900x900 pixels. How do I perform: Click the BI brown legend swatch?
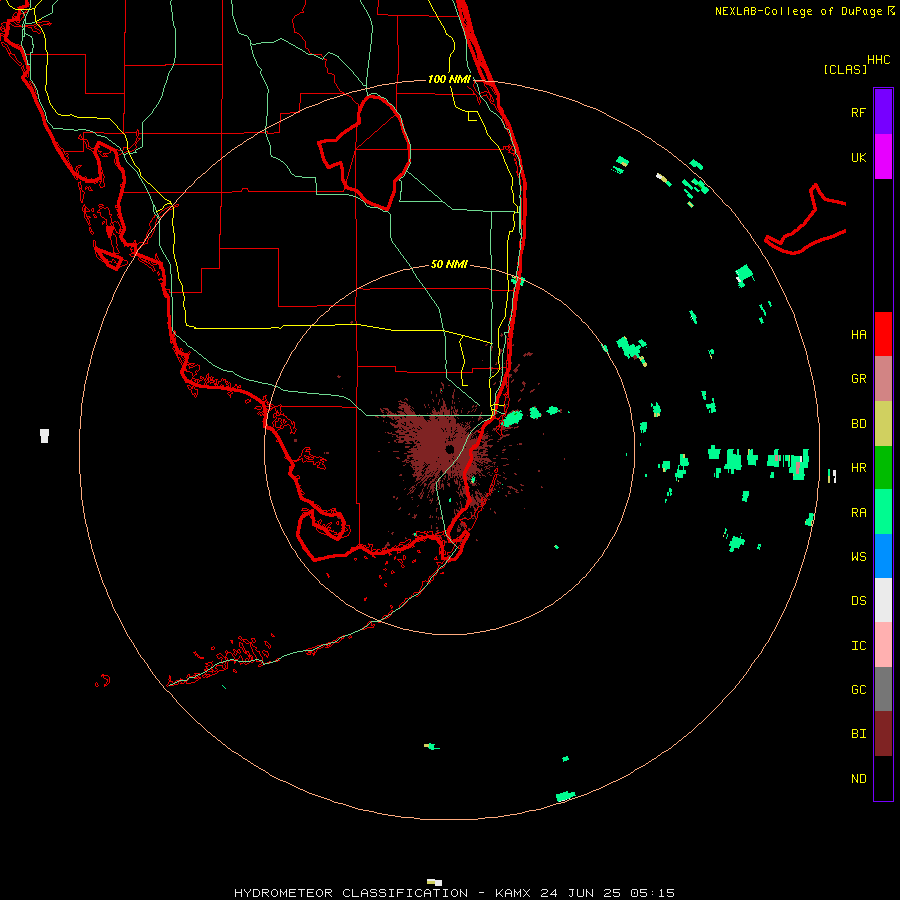click(x=883, y=734)
